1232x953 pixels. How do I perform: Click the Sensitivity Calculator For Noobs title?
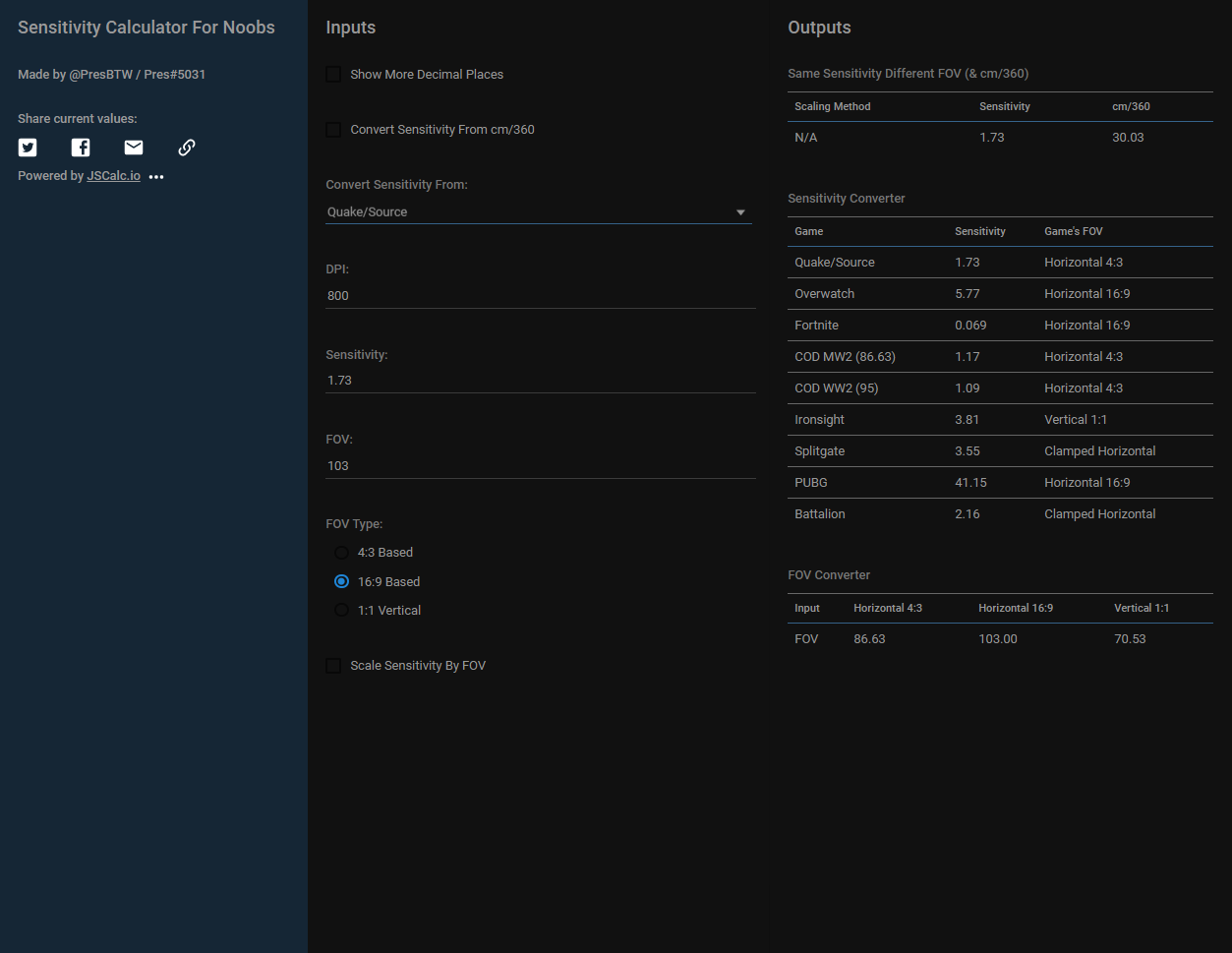pos(147,28)
